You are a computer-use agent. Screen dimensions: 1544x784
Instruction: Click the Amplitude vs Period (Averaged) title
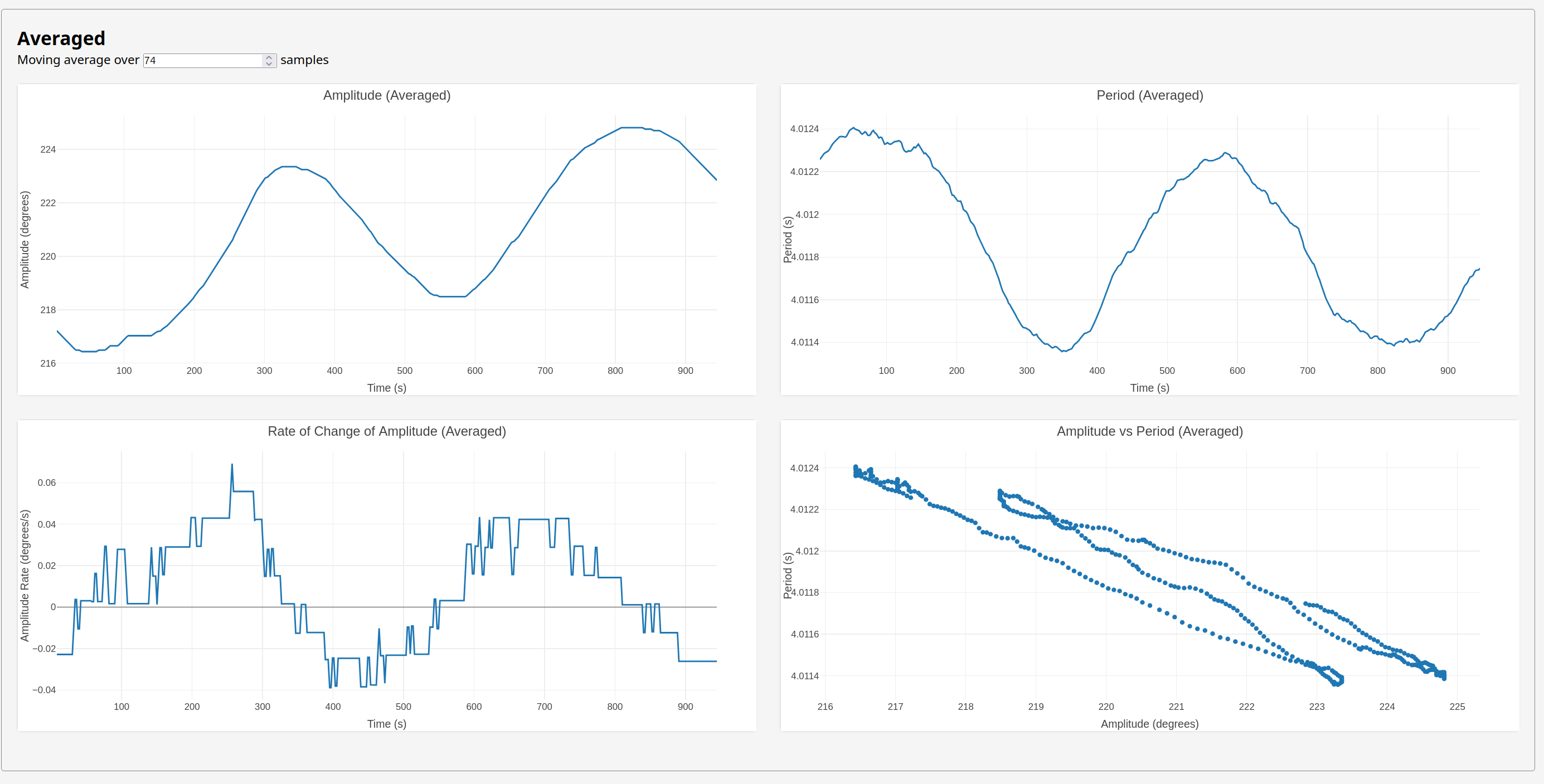[x=1149, y=431]
